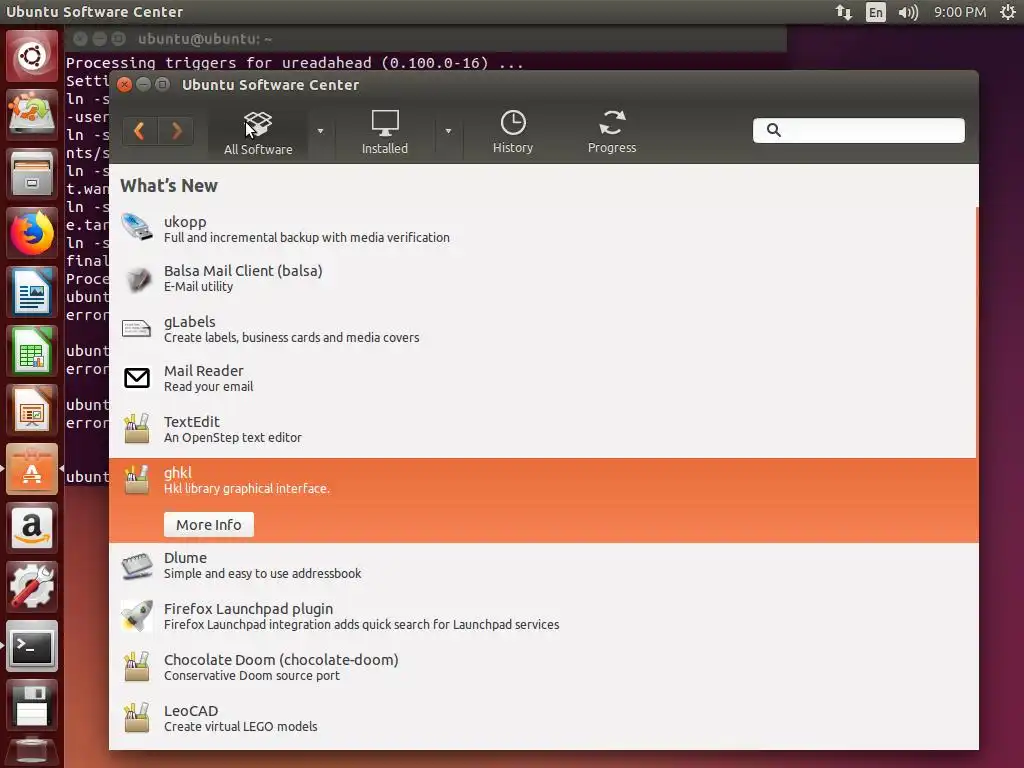Screen dimensions: 1024x768
Task: Click the 'Hkl library graphical interface.' description
Action: click(247, 488)
